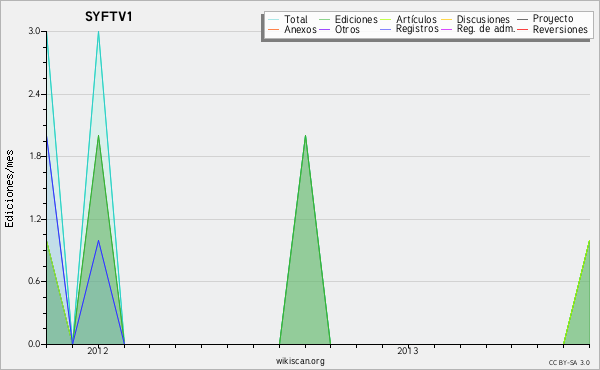The image size is (600, 370).
Task: Click the 0.0 y-axis value
Action: 34,344
